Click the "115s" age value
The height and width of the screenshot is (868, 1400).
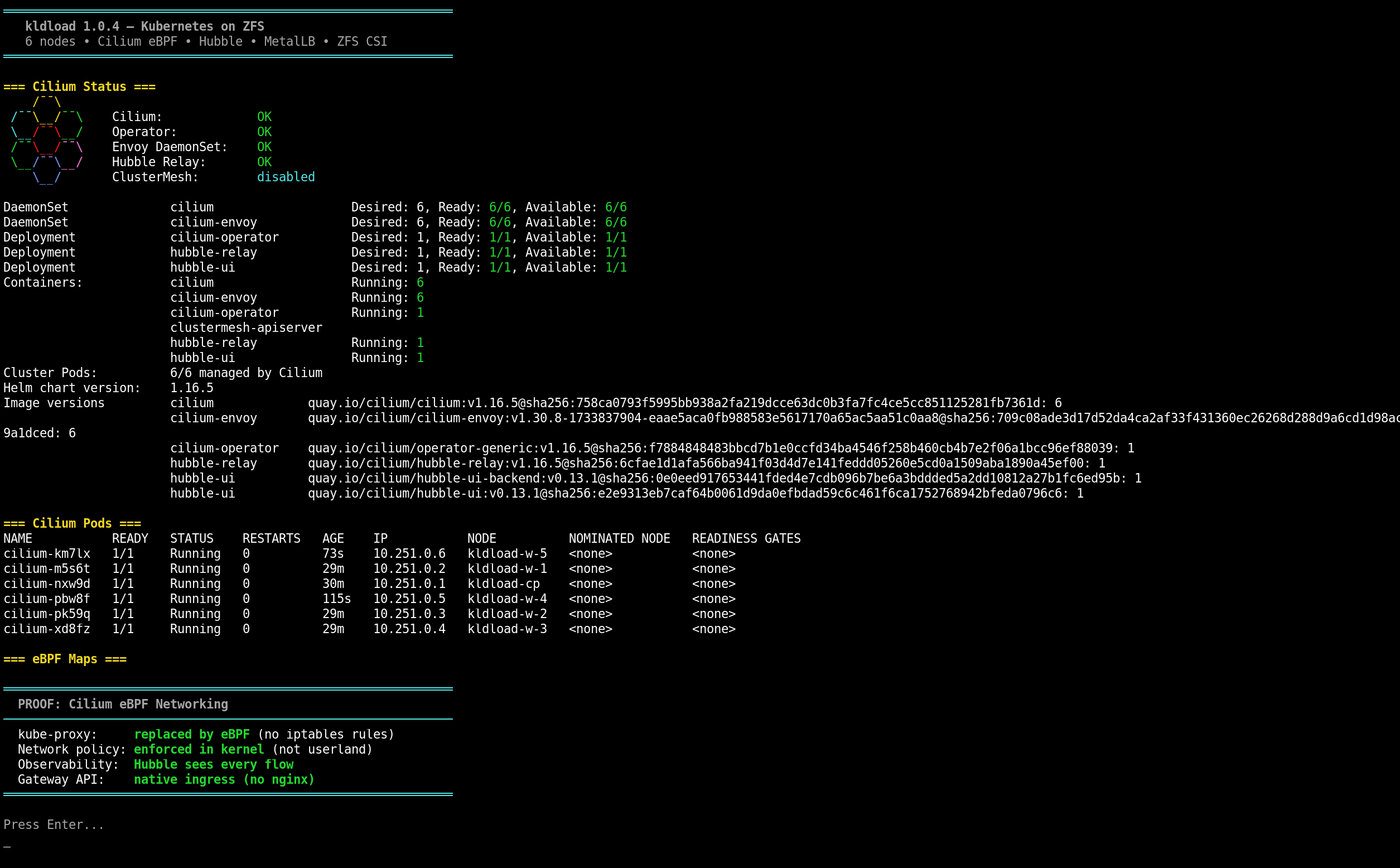pyautogui.click(x=336, y=599)
